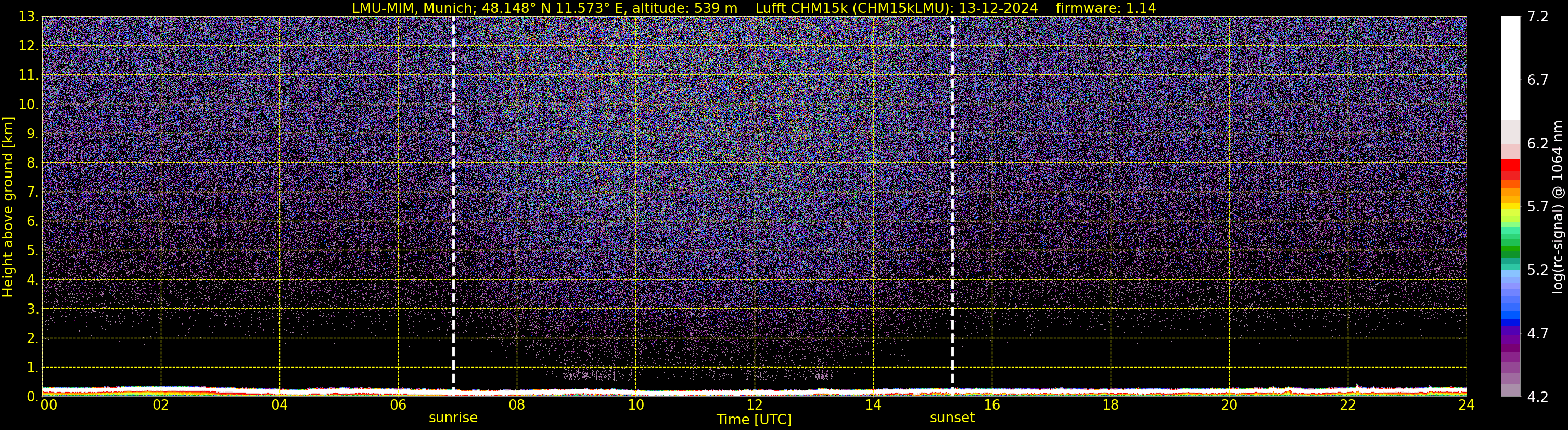Image resolution: width=1568 pixels, height=430 pixels.
Task: Click the colorbar tick value 6.2
Action: pyautogui.click(x=1538, y=143)
